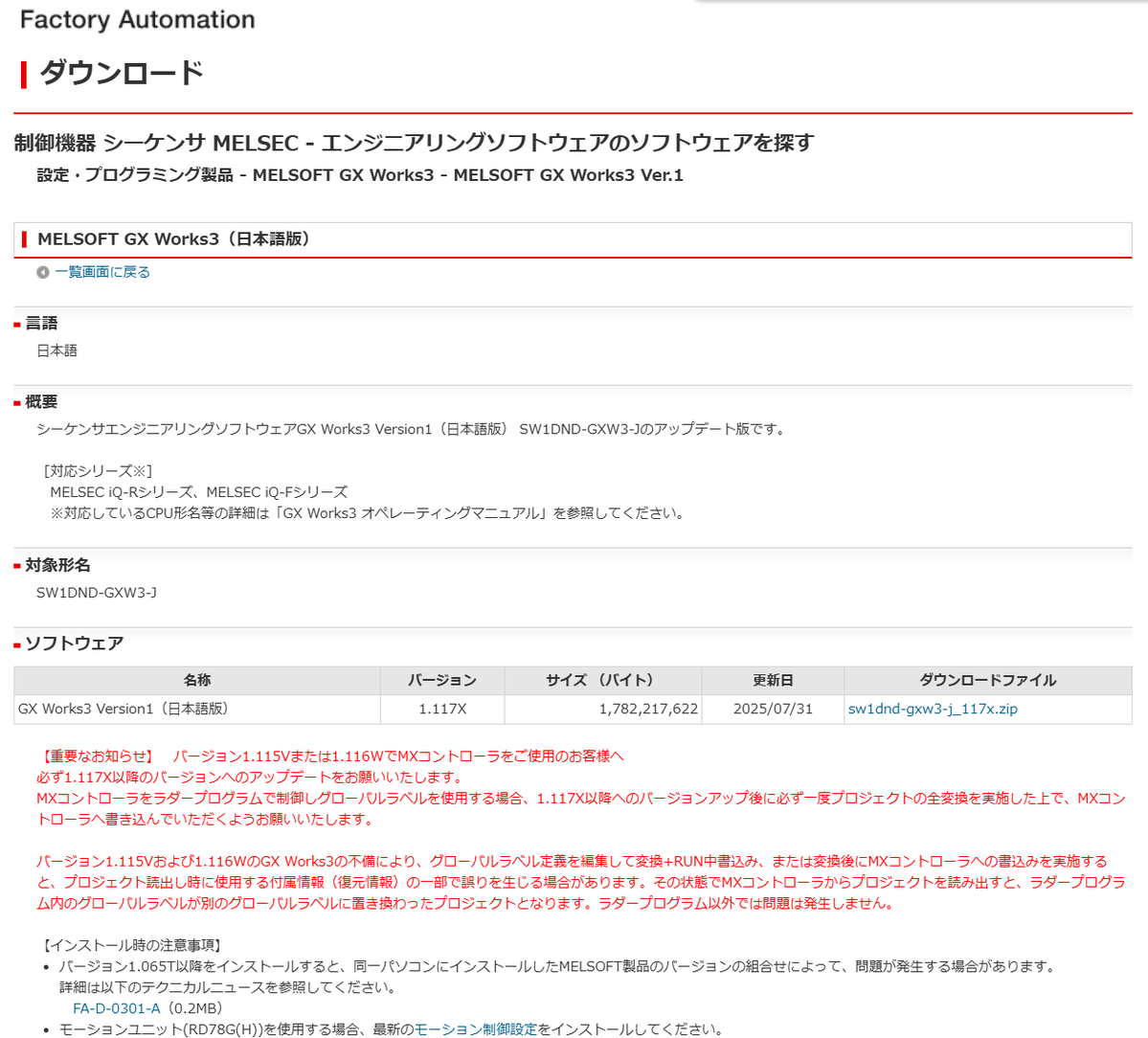This screenshot has height=1038, width=1148.
Task: Select the file size 1,782,217,622
Action: [x=648, y=710]
